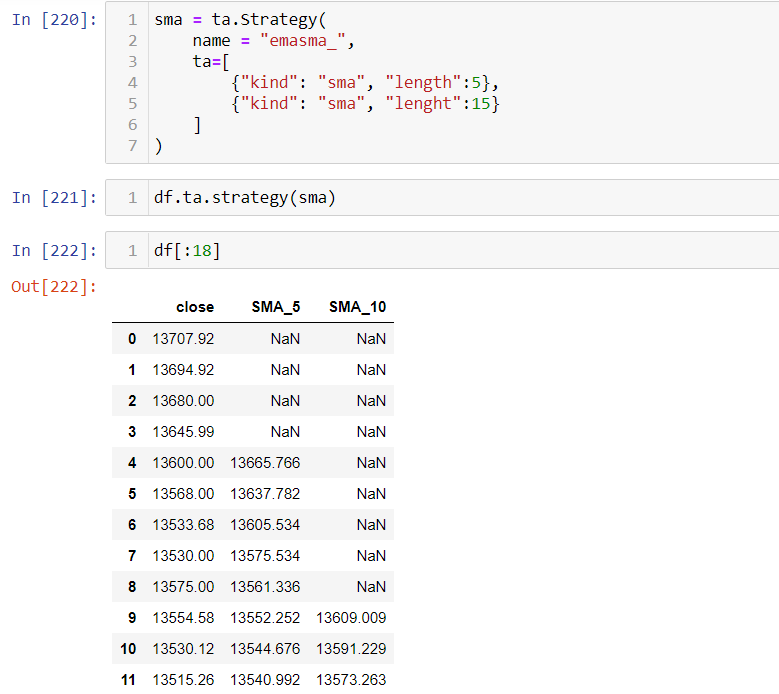This screenshot has width=779, height=694.
Task: Click SMA_5 value 13540.992
Action: click(265, 680)
